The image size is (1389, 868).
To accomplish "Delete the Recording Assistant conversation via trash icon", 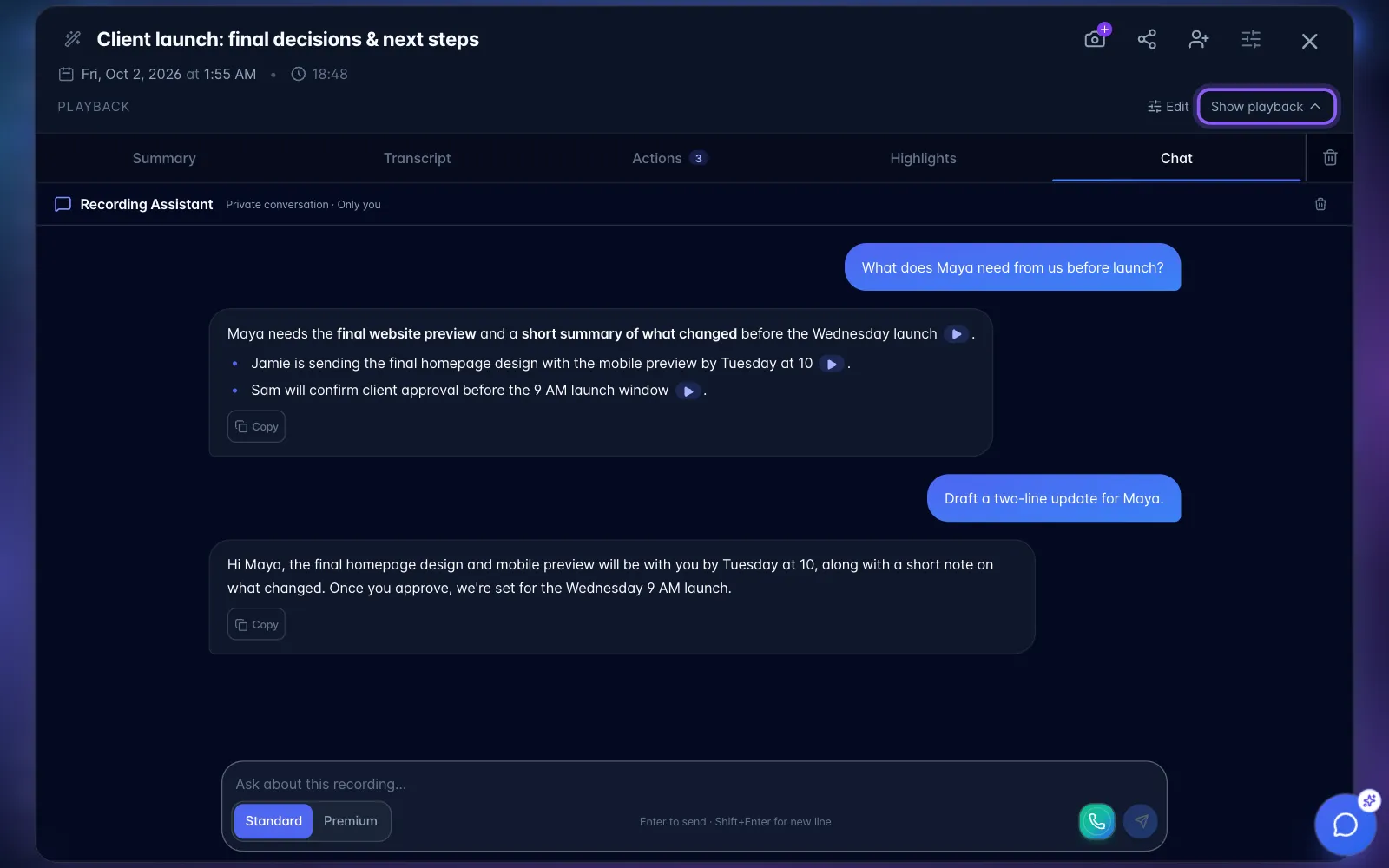I will [x=1320, y=204].
